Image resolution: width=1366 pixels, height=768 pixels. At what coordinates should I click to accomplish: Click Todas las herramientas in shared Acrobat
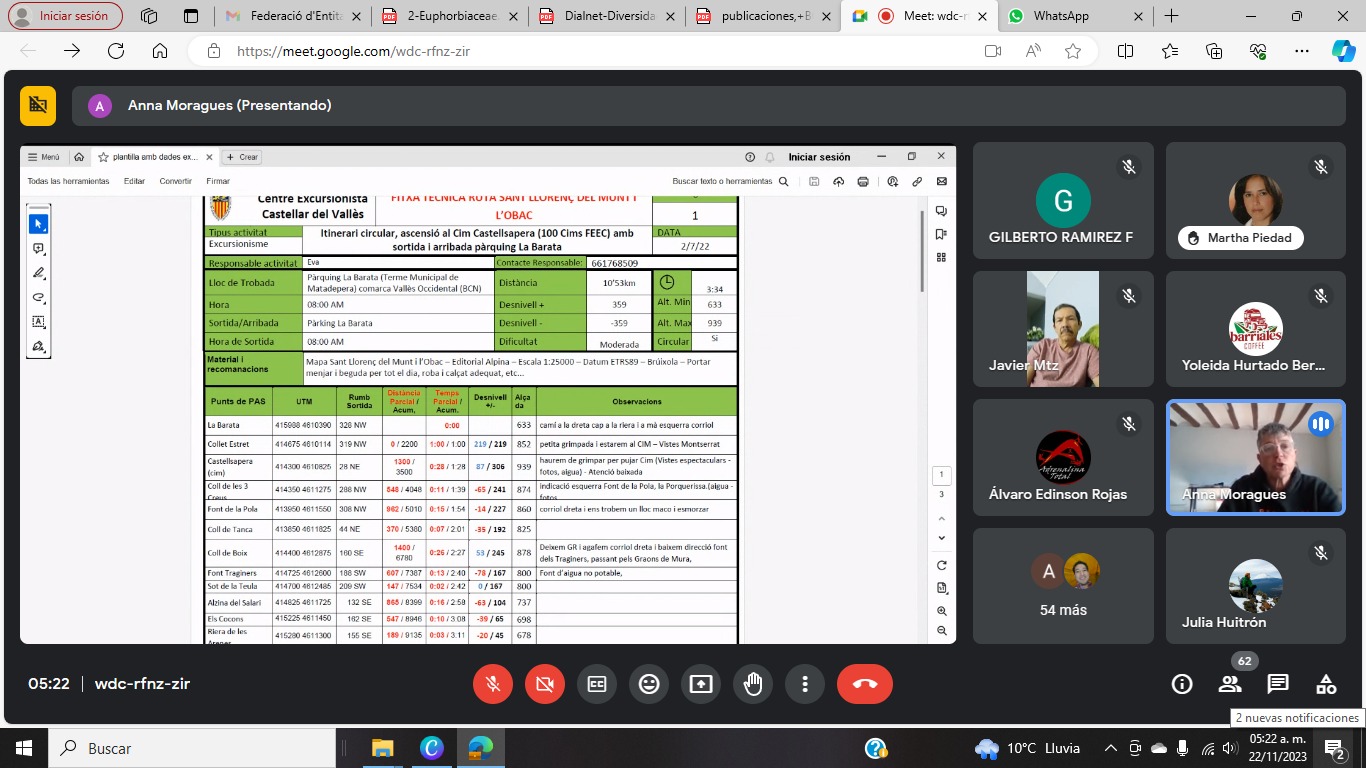pos(68,181)
